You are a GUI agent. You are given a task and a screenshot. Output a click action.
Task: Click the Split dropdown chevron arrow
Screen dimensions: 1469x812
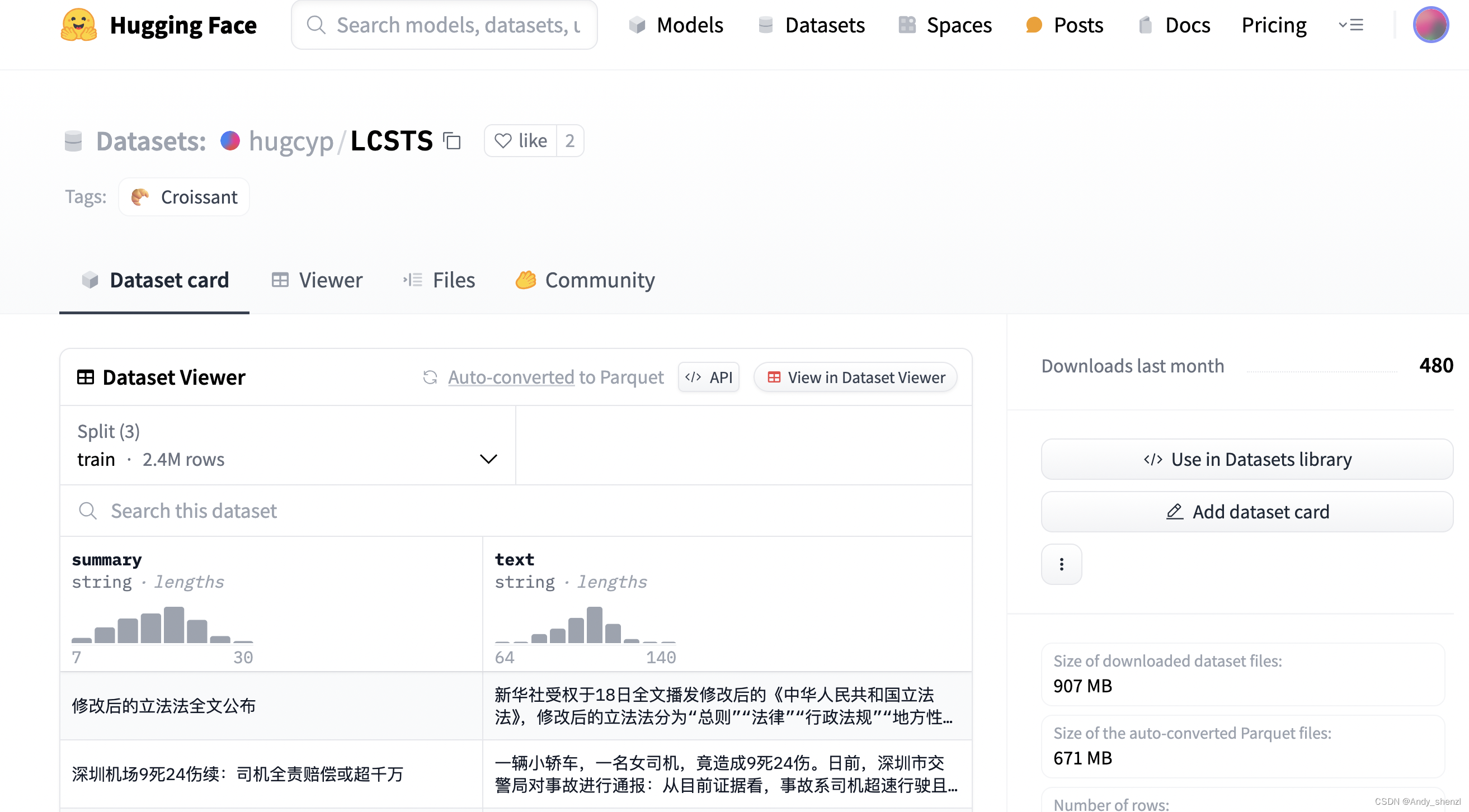[x=488, y=459]
